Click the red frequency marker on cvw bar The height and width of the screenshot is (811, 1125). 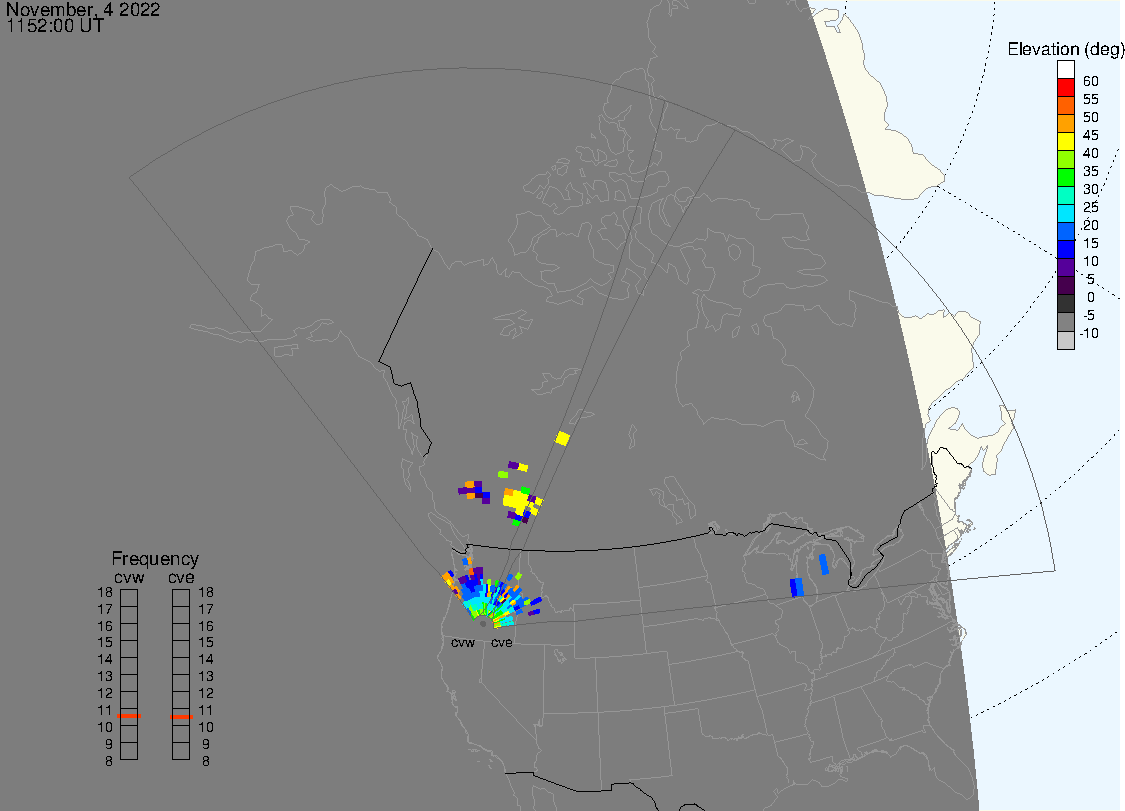coord(129,716)
